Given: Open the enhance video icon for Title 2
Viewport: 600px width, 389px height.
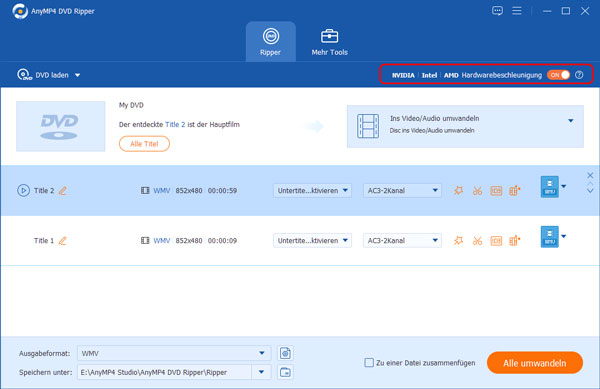Looking at the screenshot, I should point(515,190).
